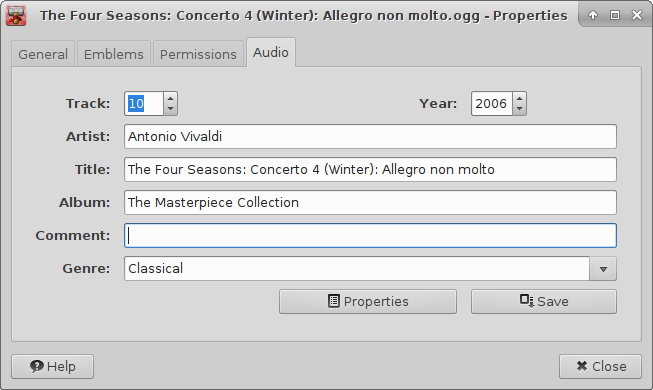
Task: Select the Audio tab
Action: tap(271, 52)
